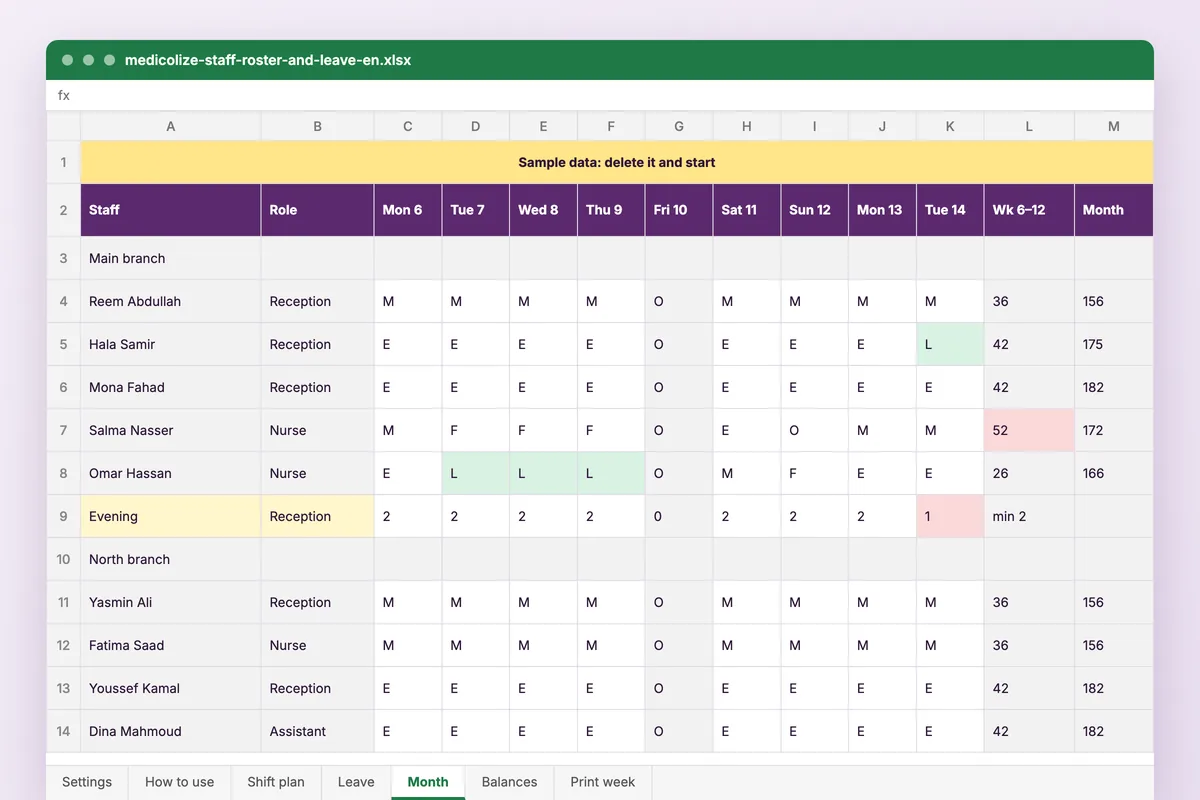Click into the fx formula bar
The image size is (1200, 800).
click(600, 95)
